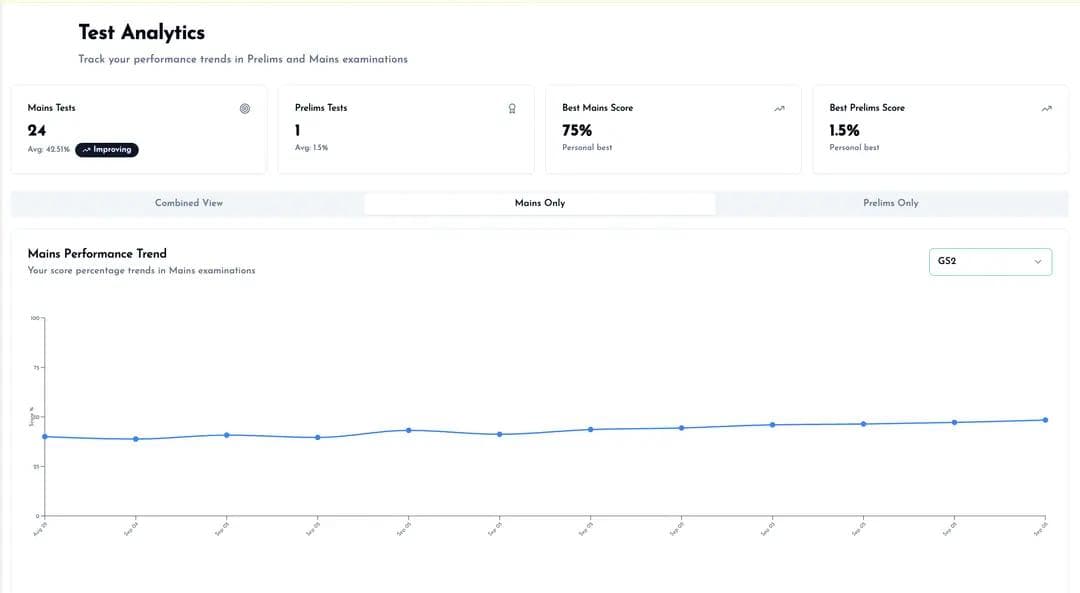Toggle the Improving status badge
The height and width of the screenshot is (593, 1080).
[107, 148]
